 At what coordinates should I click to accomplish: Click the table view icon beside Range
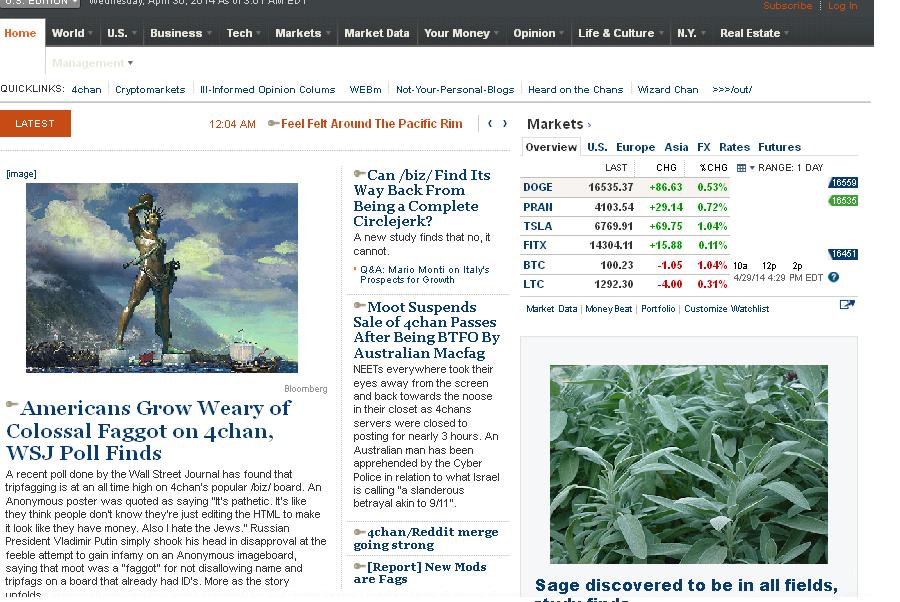741,168
